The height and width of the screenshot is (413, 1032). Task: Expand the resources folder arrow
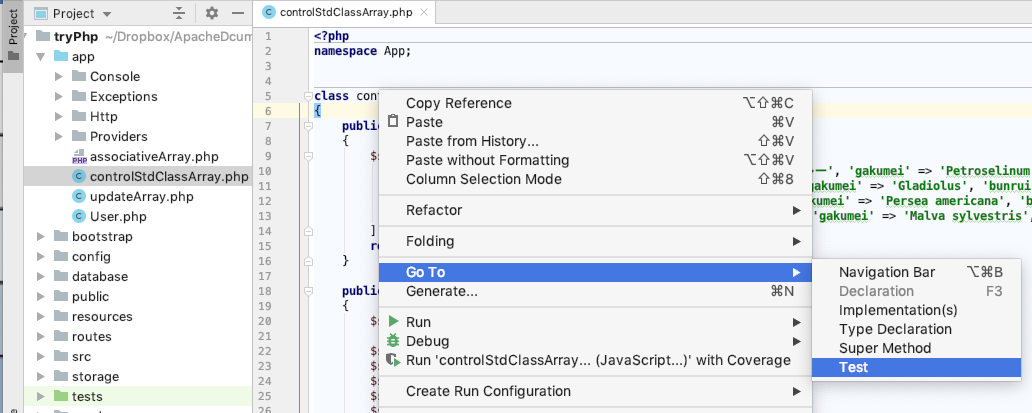pyautogui.click(x=40, y=316)
